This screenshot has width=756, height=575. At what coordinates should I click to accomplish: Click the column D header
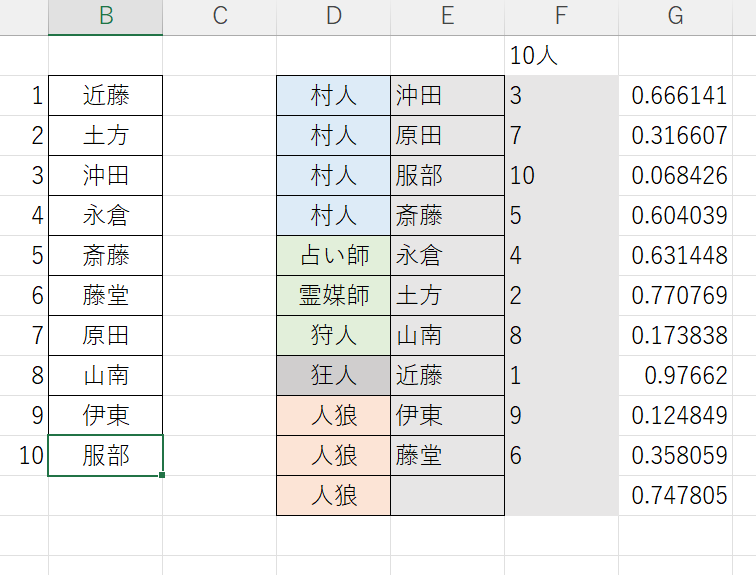pos(333,16)
